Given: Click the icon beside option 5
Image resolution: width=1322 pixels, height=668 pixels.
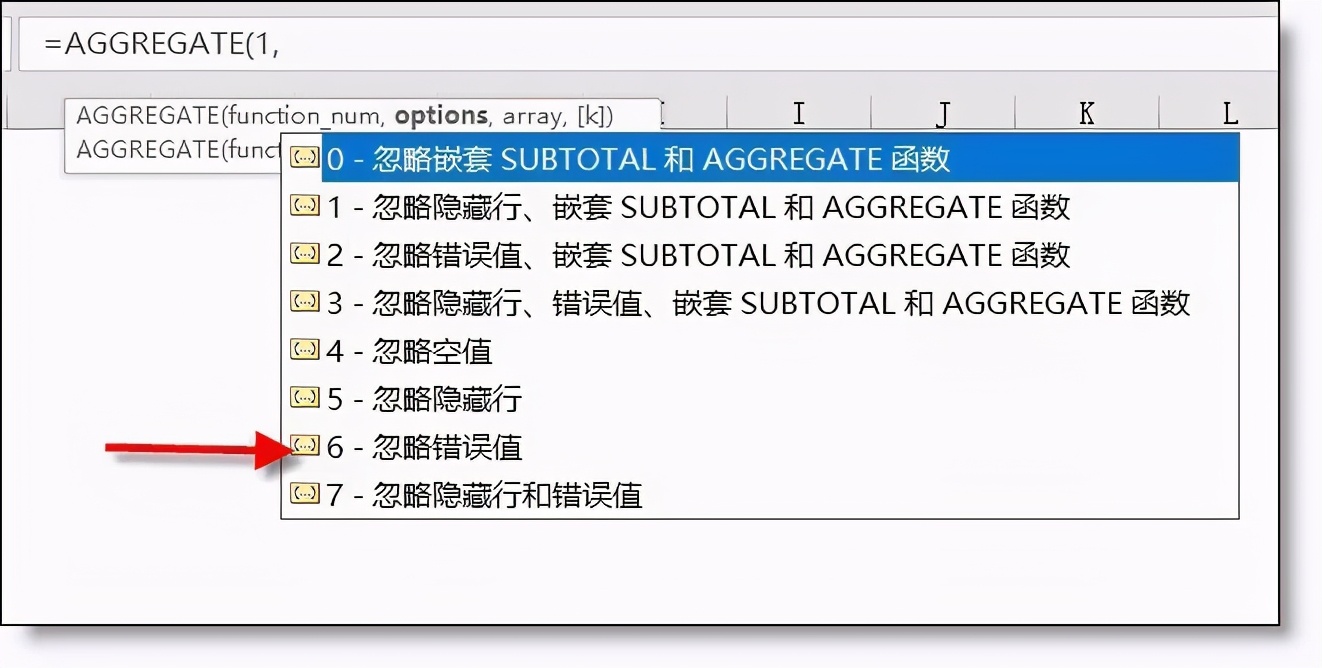Looking at the screenshot, I should [304, 398].
